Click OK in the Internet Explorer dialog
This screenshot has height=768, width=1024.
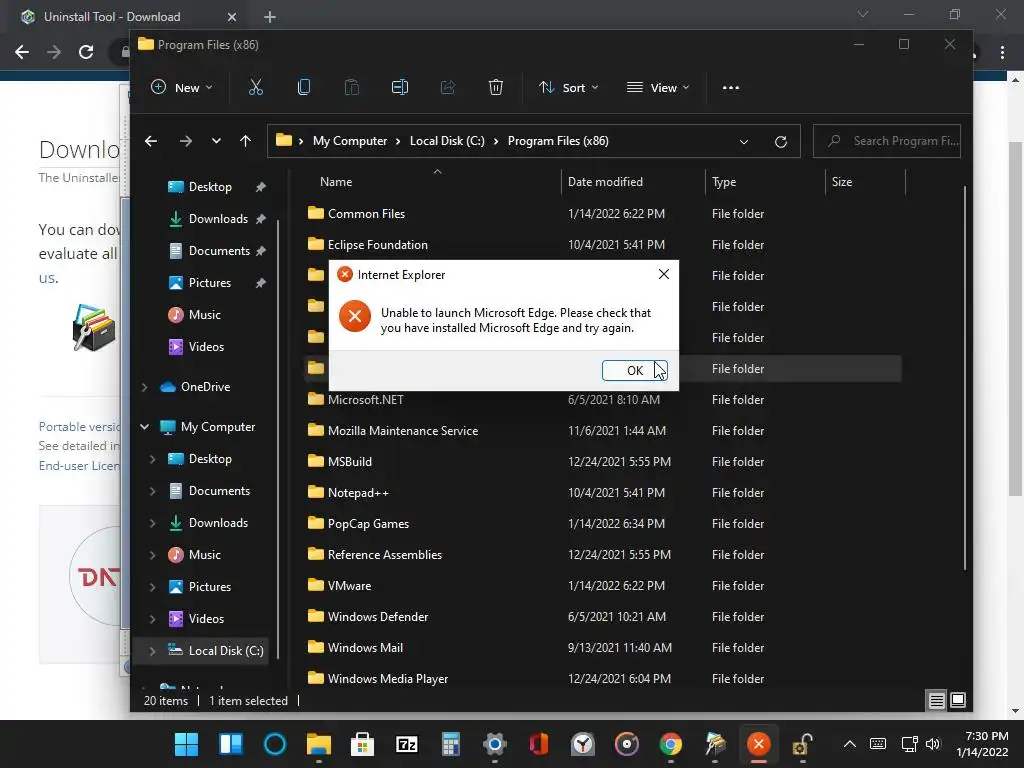click(x=634, y=370)
